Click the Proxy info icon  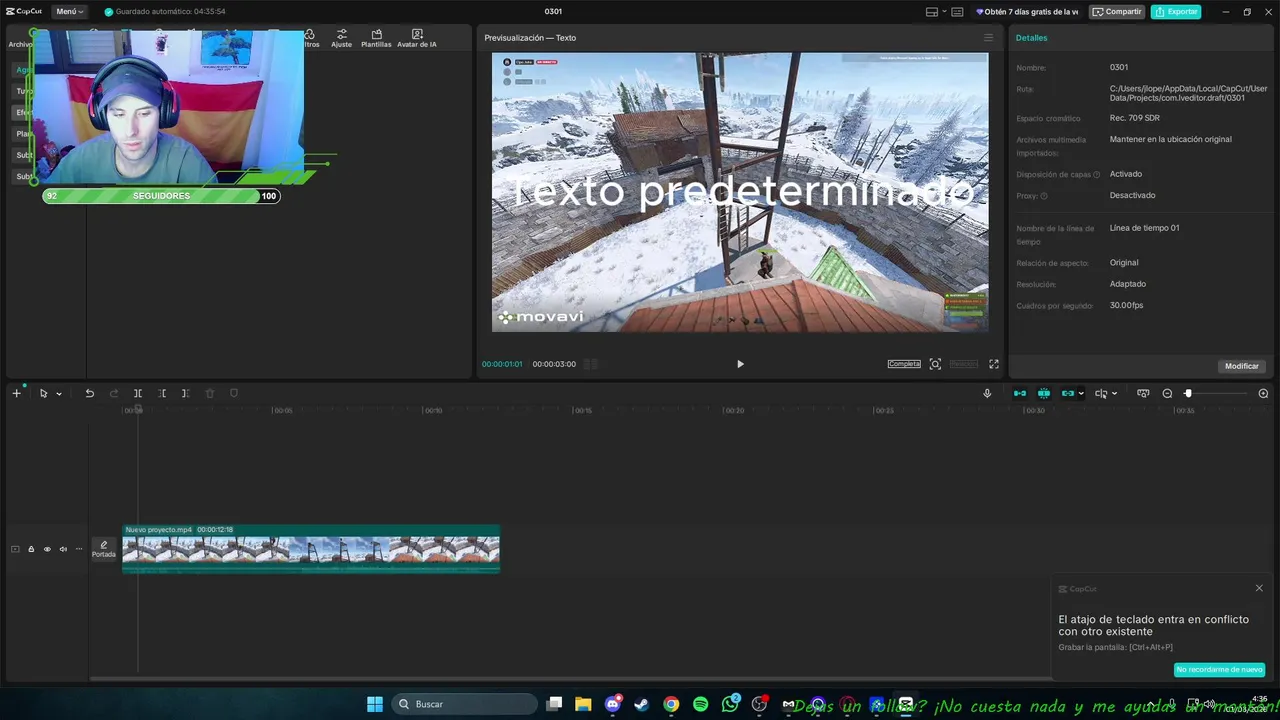[x=1044, y=196]
